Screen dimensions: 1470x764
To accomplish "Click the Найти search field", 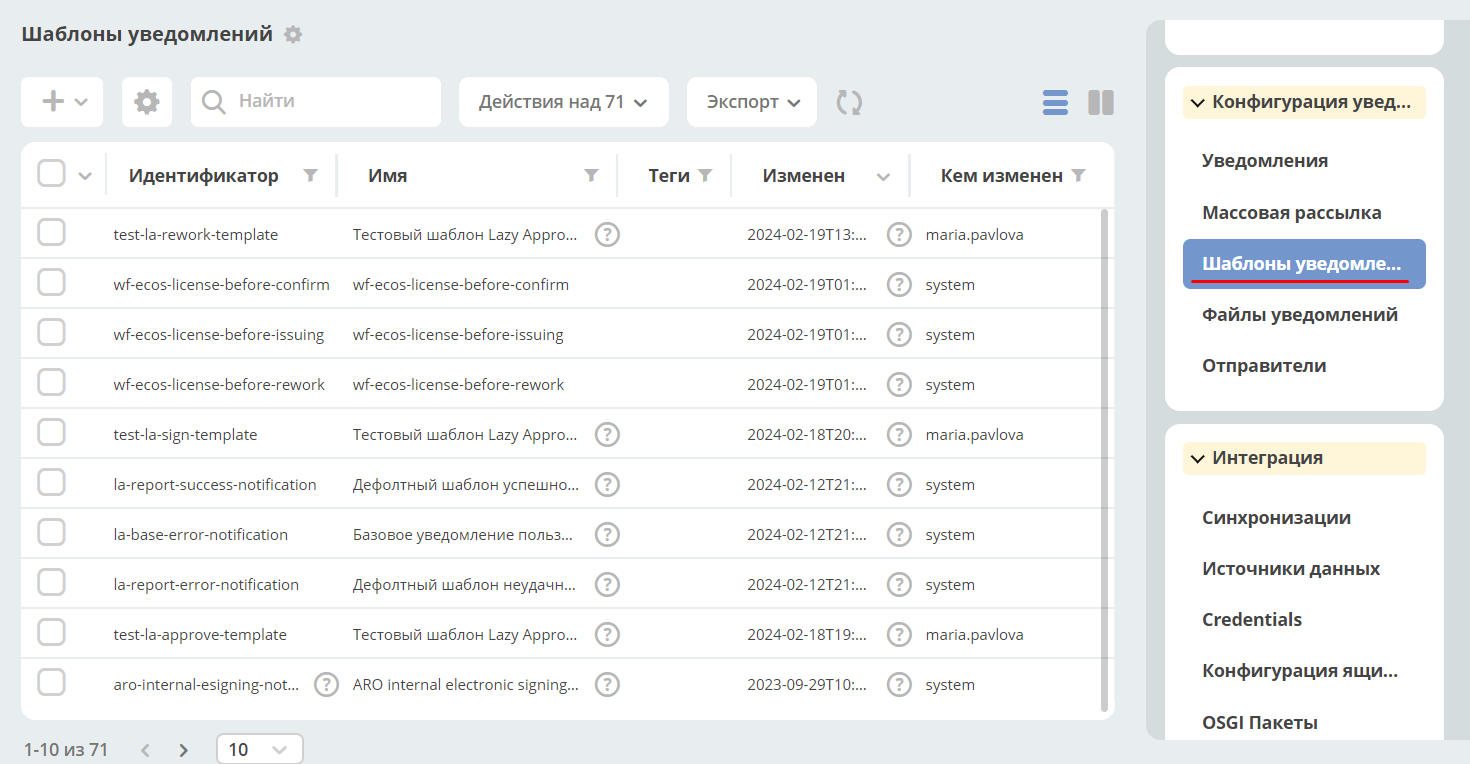I will point(316,102).
